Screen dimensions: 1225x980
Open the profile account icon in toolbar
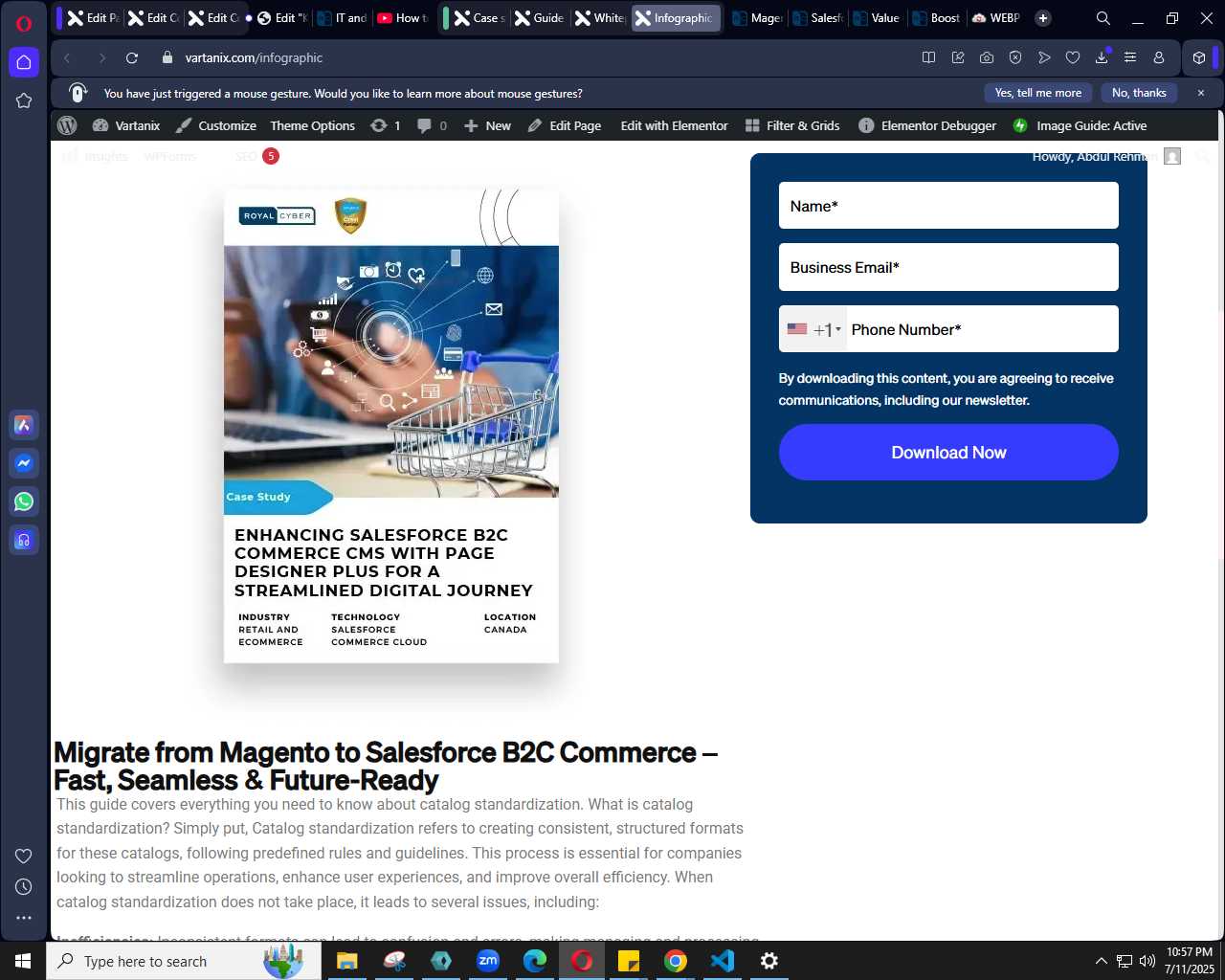pos(1159,57)
